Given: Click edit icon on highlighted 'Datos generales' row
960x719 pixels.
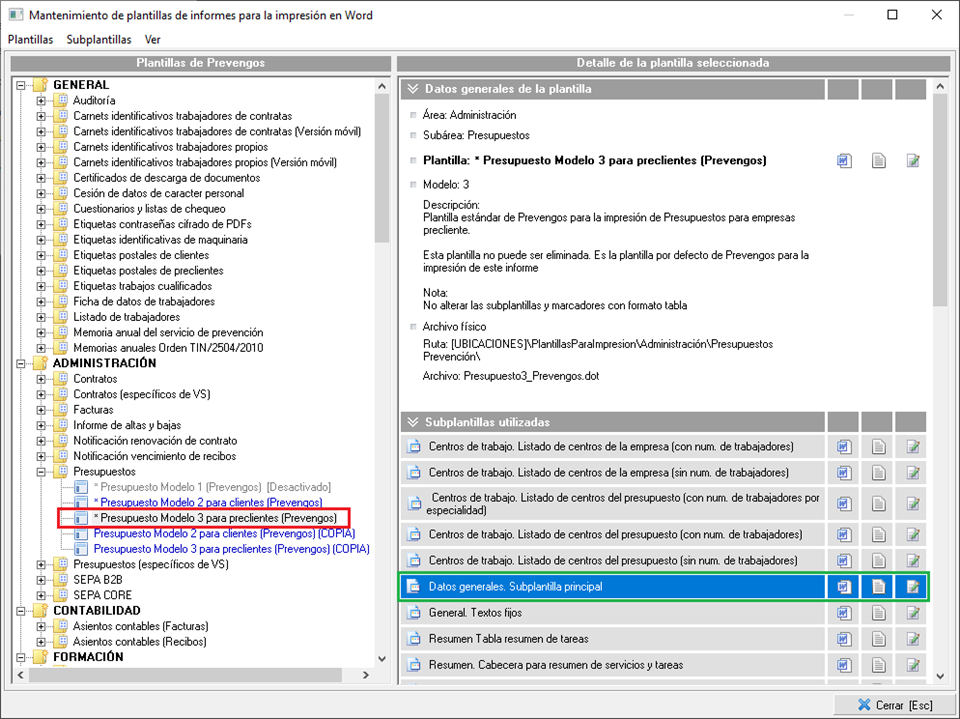Looking at the screenshot, I should tap(912, 586).
